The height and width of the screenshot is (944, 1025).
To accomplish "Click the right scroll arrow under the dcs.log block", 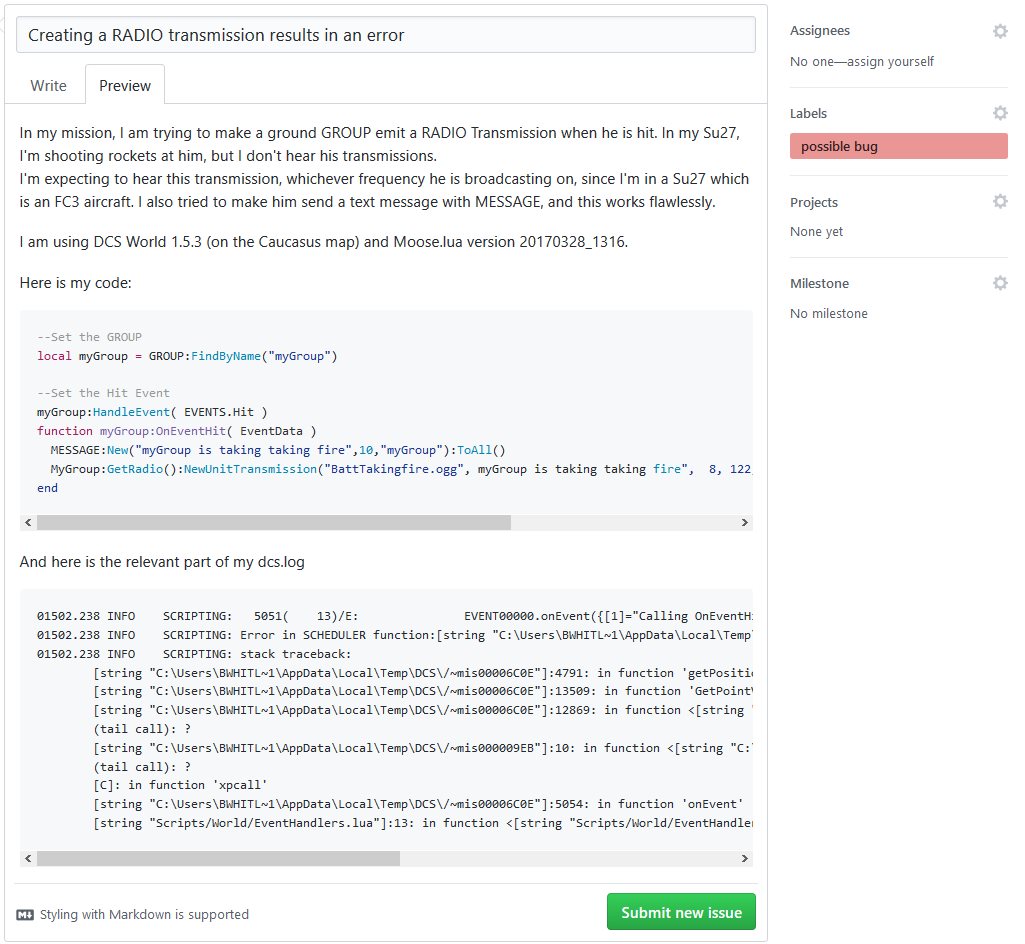I will pyautogui.click(x=744, y=858).
